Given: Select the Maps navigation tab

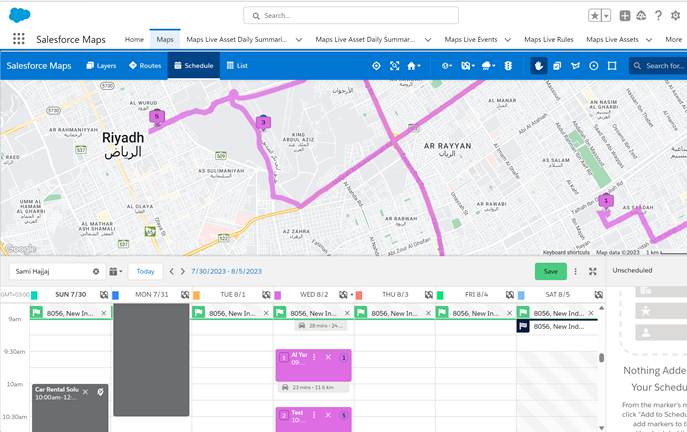Looking at the screenshot, I should coord(165,39).
